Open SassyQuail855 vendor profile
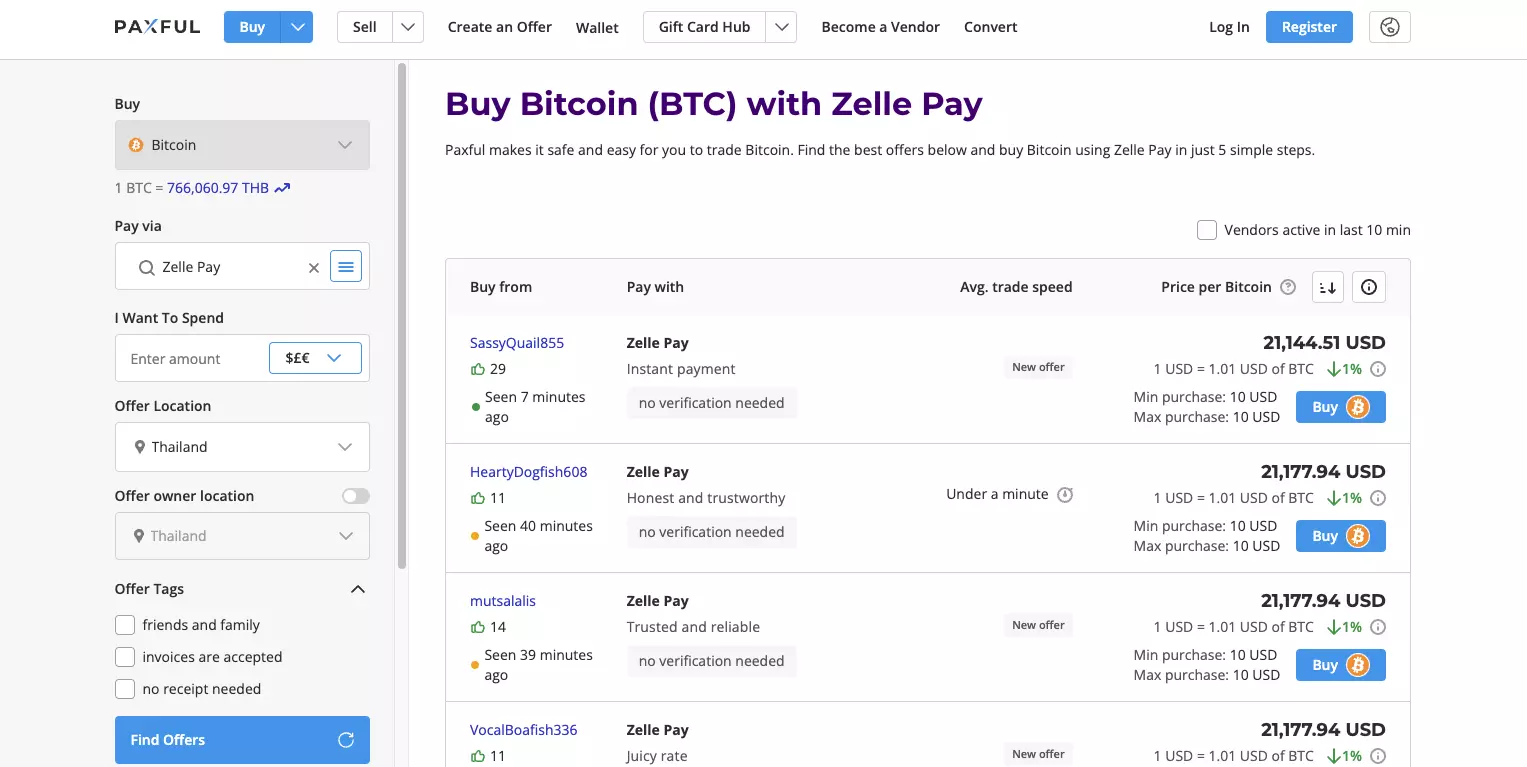1527x767 pixels. click(x=517, y=343)
